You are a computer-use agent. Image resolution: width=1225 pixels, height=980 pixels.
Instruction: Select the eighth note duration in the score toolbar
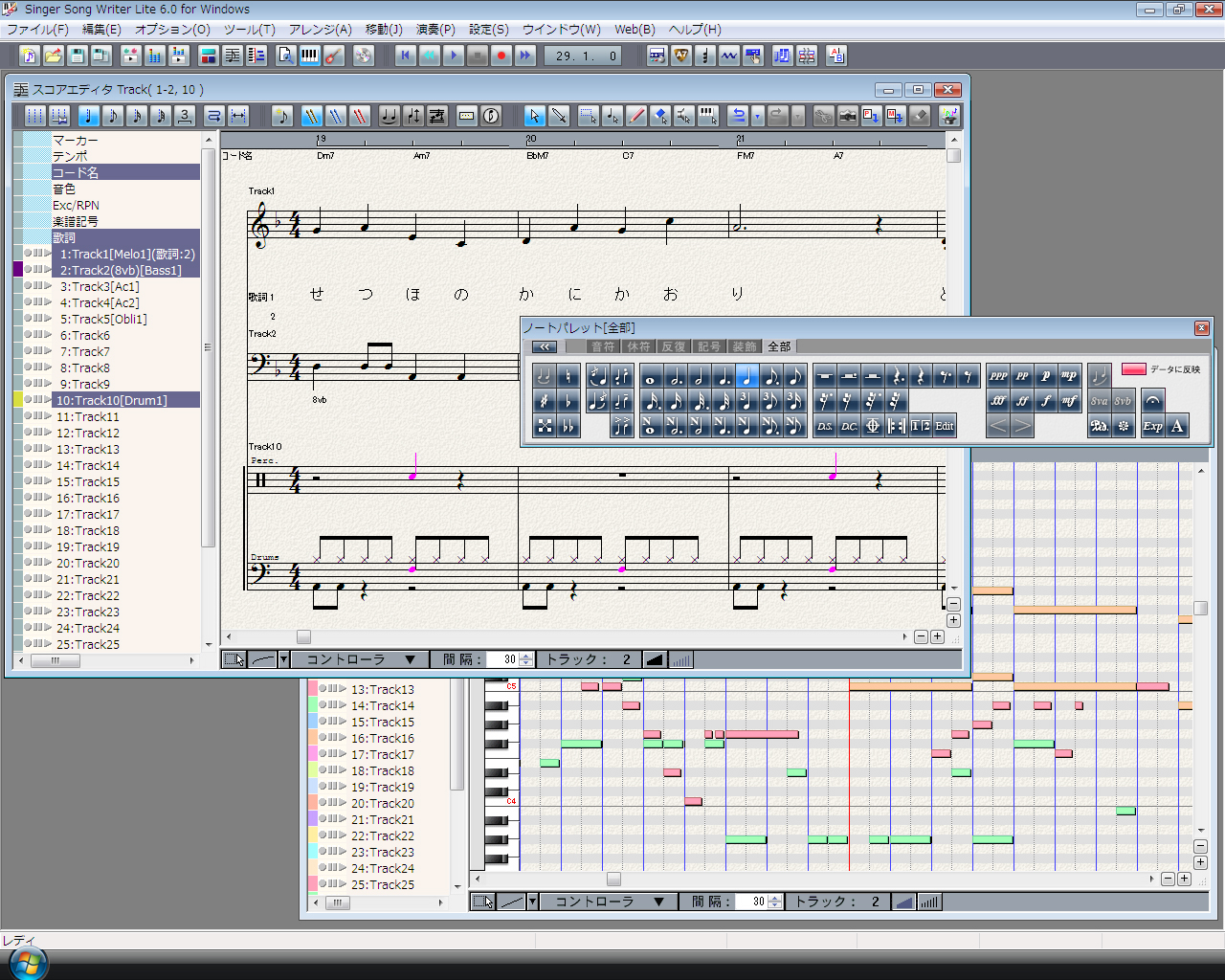point(114,116)
